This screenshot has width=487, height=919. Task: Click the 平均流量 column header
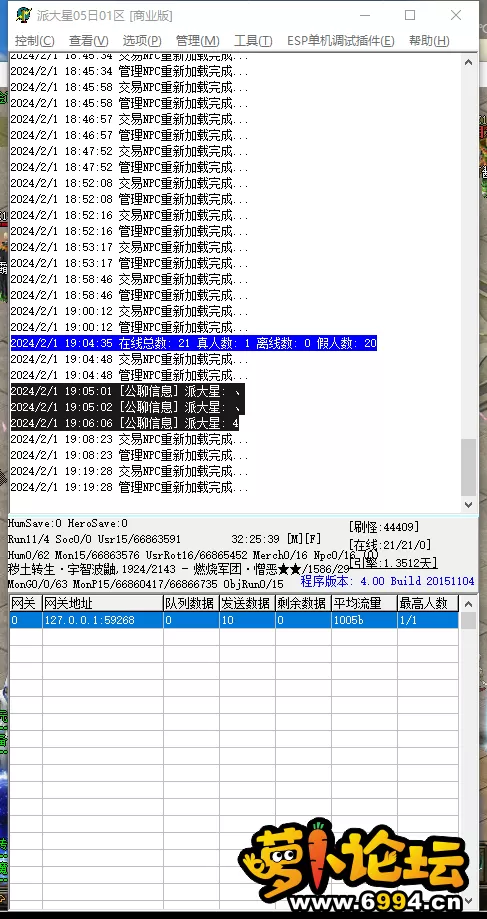click(x=364, y=603)
